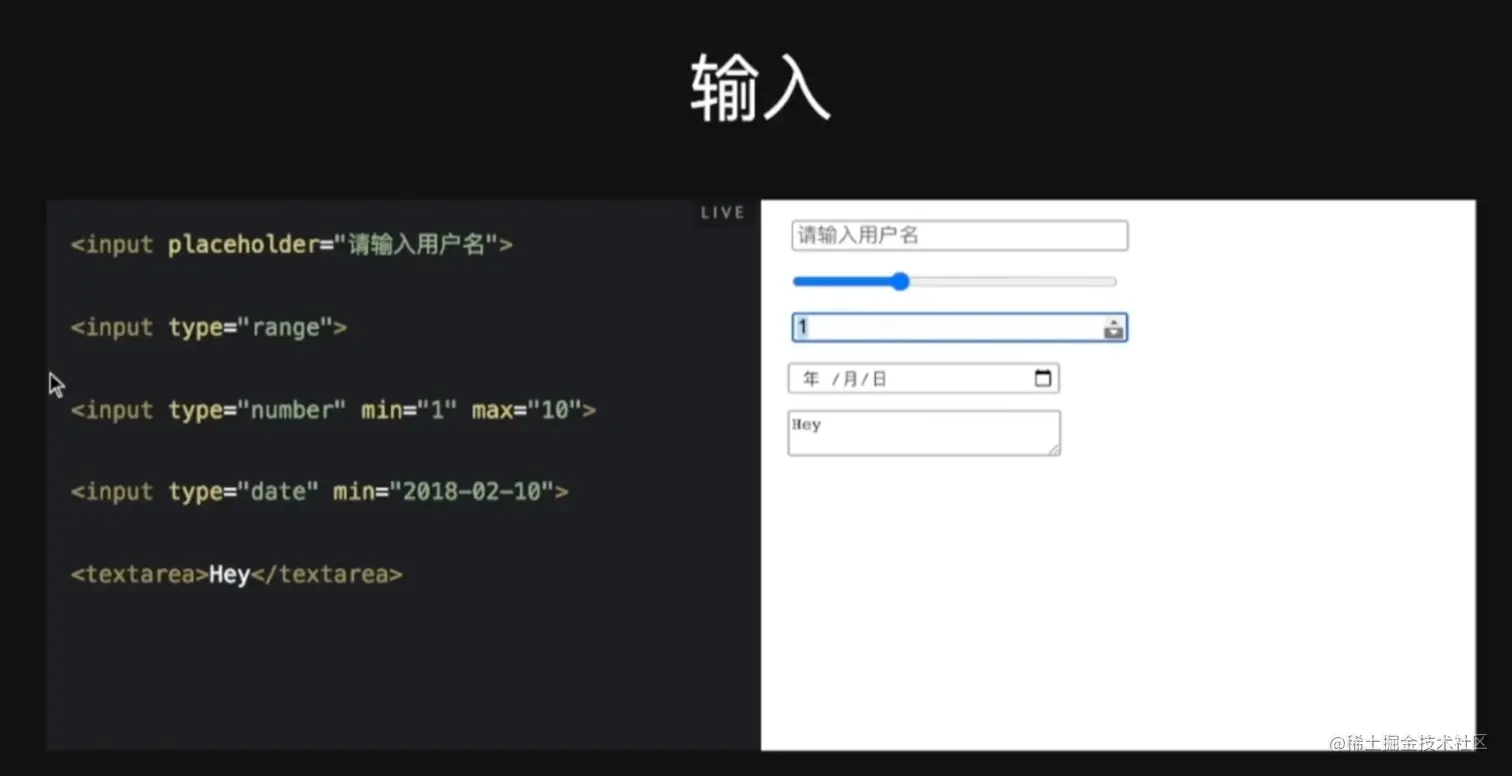Open the date picker calendar icon

click(1042, 378)
